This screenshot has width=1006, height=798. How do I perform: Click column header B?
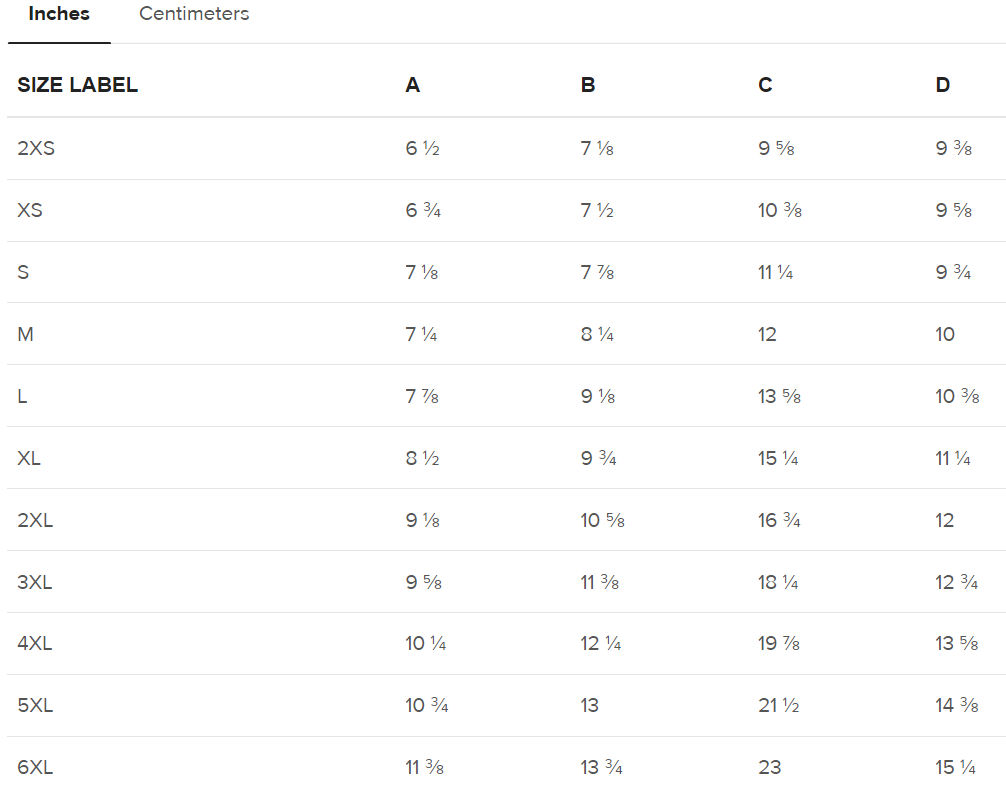588,85
